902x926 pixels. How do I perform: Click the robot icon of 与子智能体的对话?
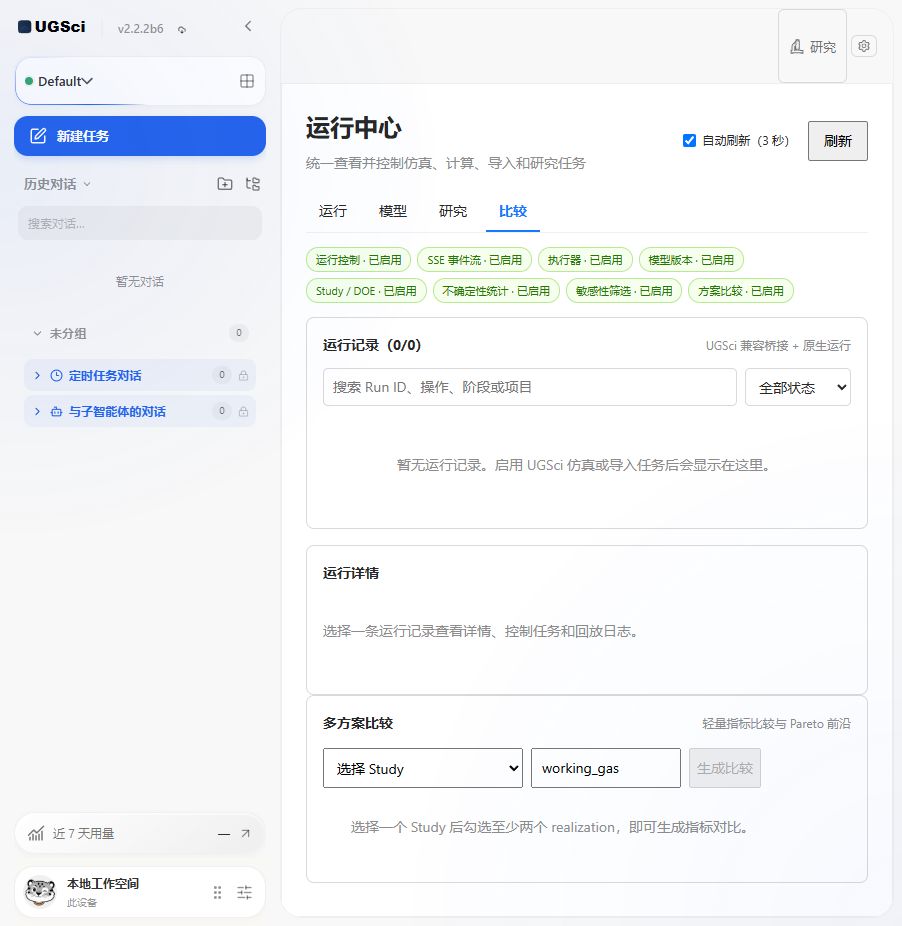[56, 412]
